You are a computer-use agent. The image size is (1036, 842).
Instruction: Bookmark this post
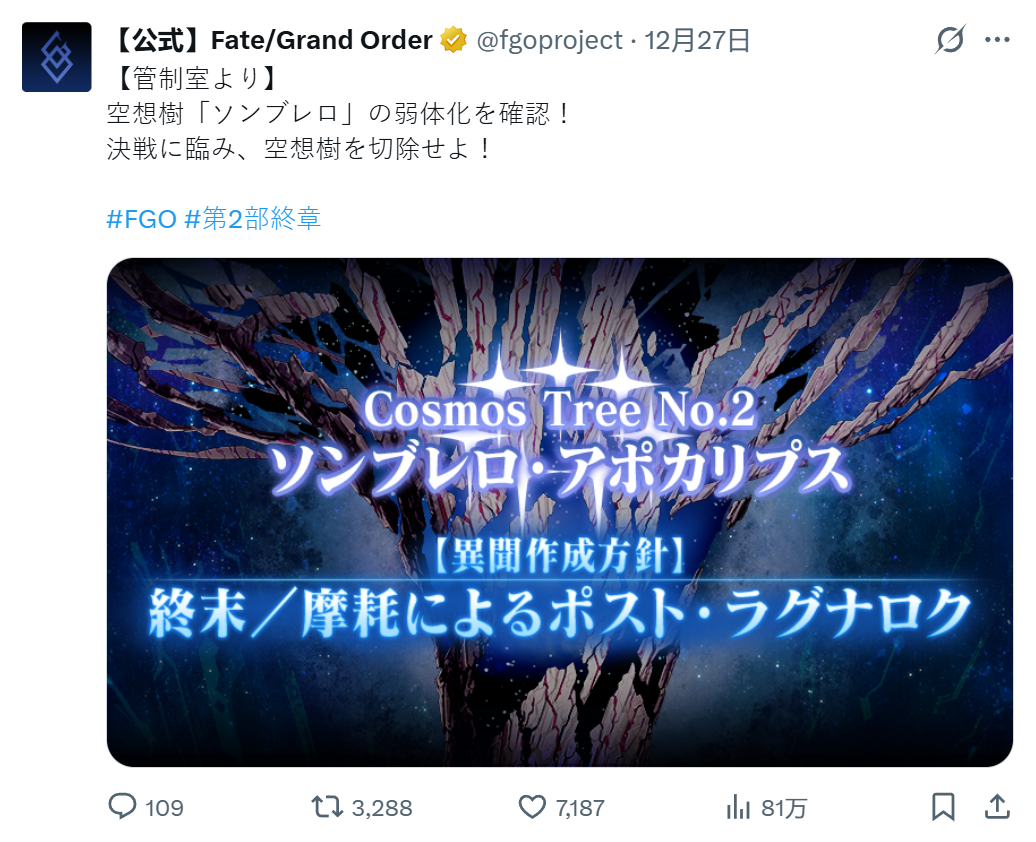click(x=943, y=807)
